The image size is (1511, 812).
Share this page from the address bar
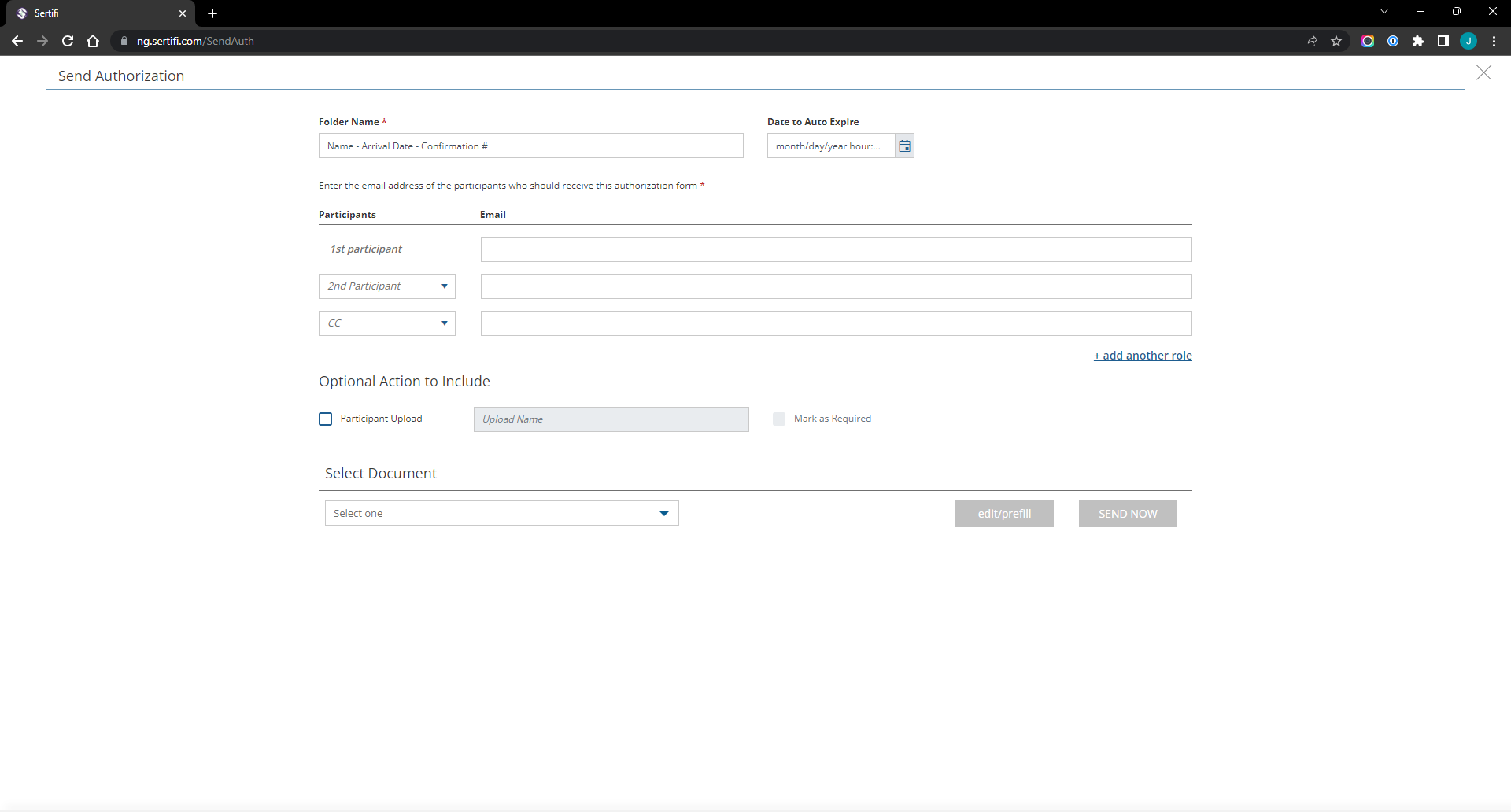point(1311,41)
